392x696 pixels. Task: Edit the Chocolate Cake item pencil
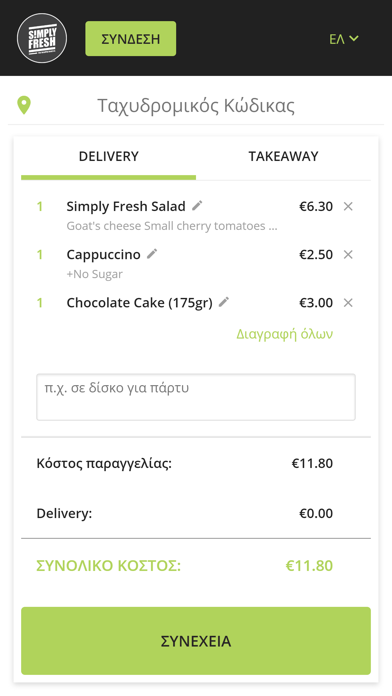click(224, 302)
